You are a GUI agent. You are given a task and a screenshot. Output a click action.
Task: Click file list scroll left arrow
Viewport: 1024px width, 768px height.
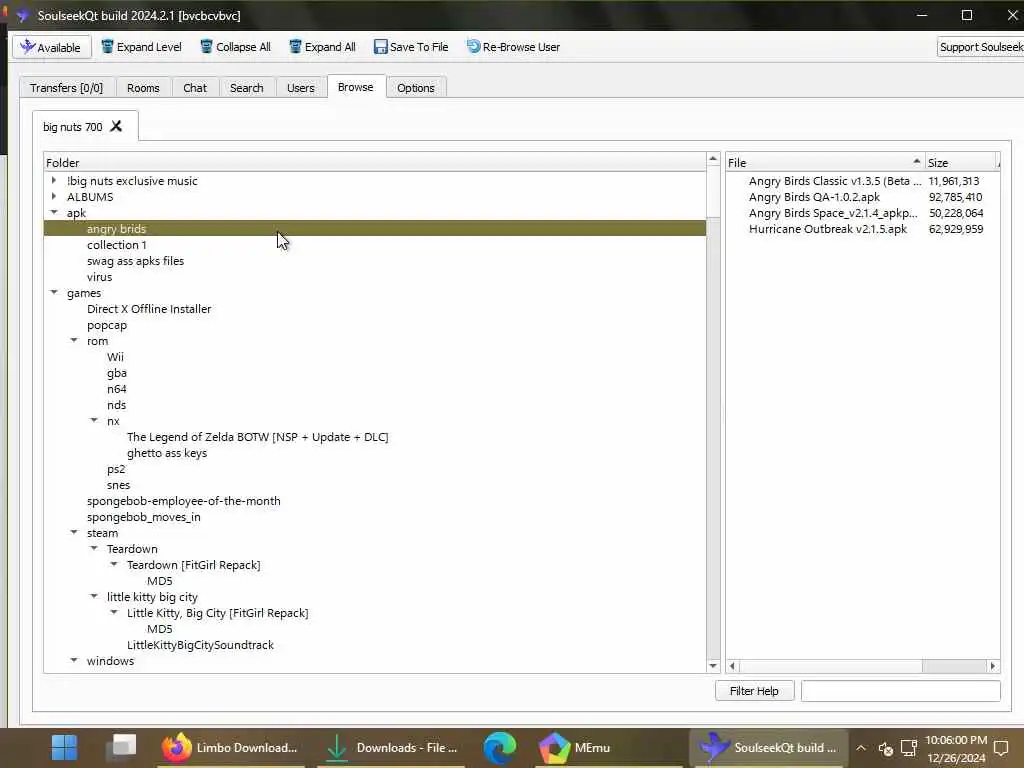pos(733,665)
